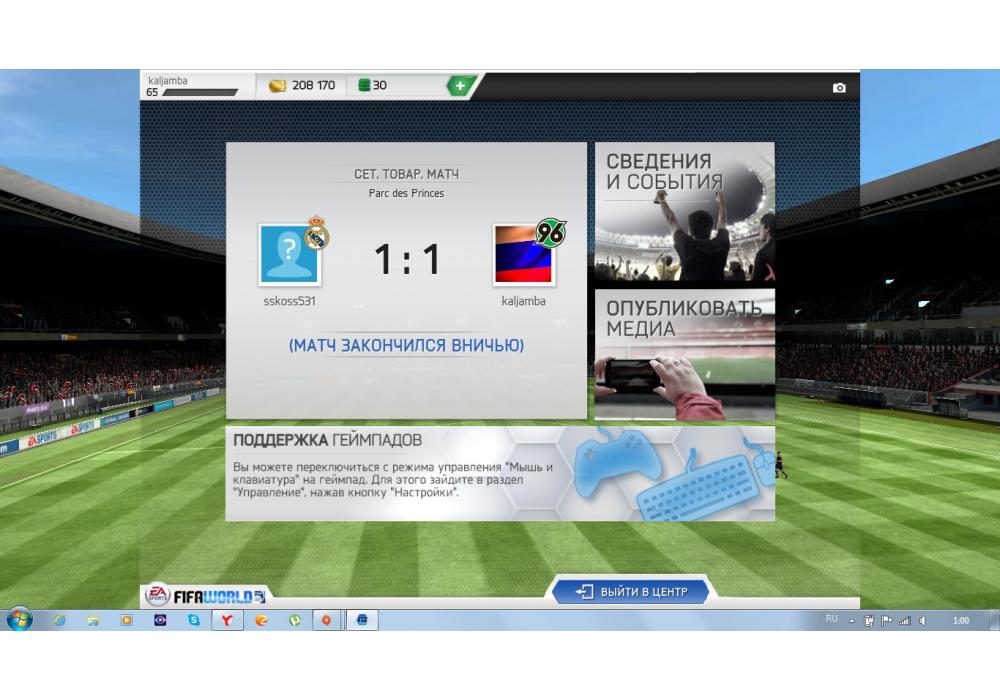
Task: Click the Real Madrid club crest
Action: [x=316, y=233]
